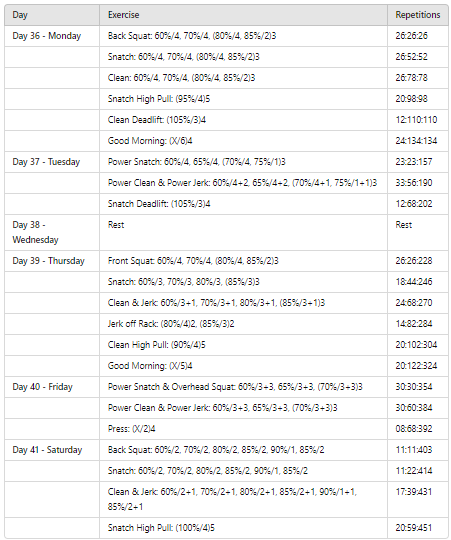The width and height of the screenshot is (451, 540).
Task: Select the Day 39 - Thursday cell
Action: point(52,261)
